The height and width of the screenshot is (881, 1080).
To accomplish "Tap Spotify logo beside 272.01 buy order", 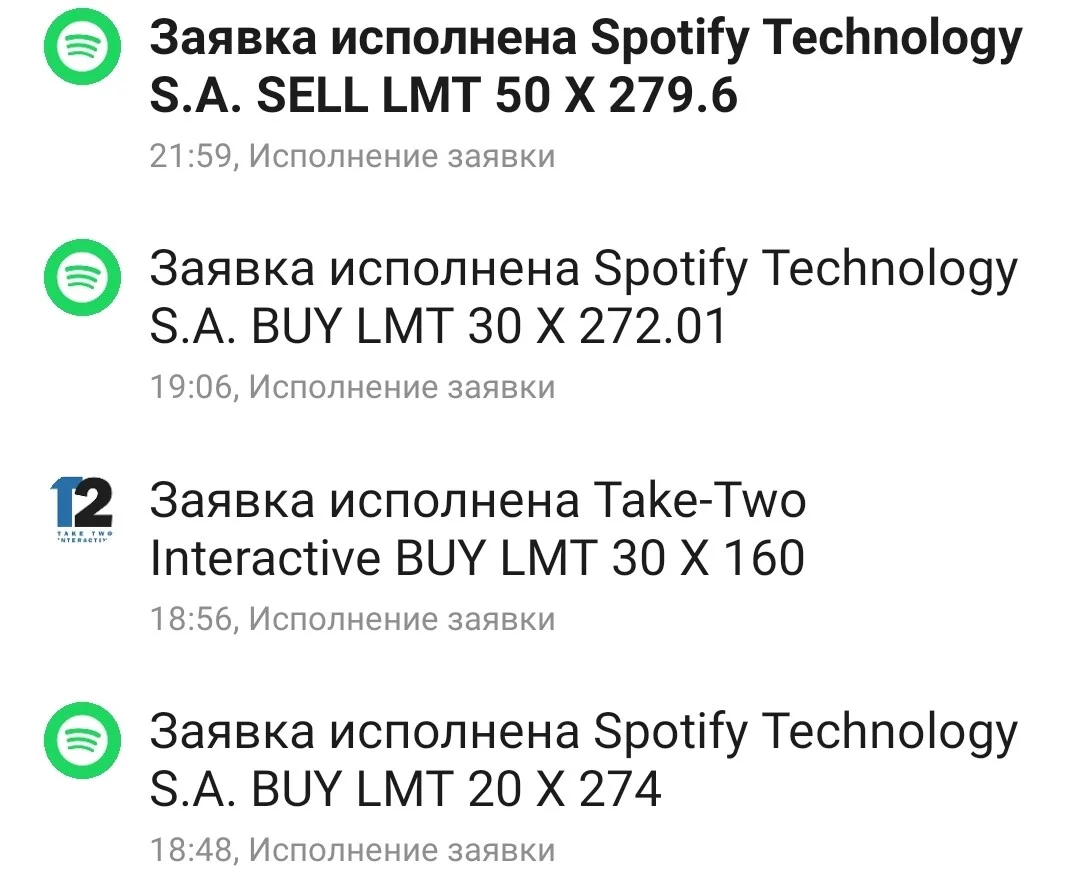I will pos(83,278).
